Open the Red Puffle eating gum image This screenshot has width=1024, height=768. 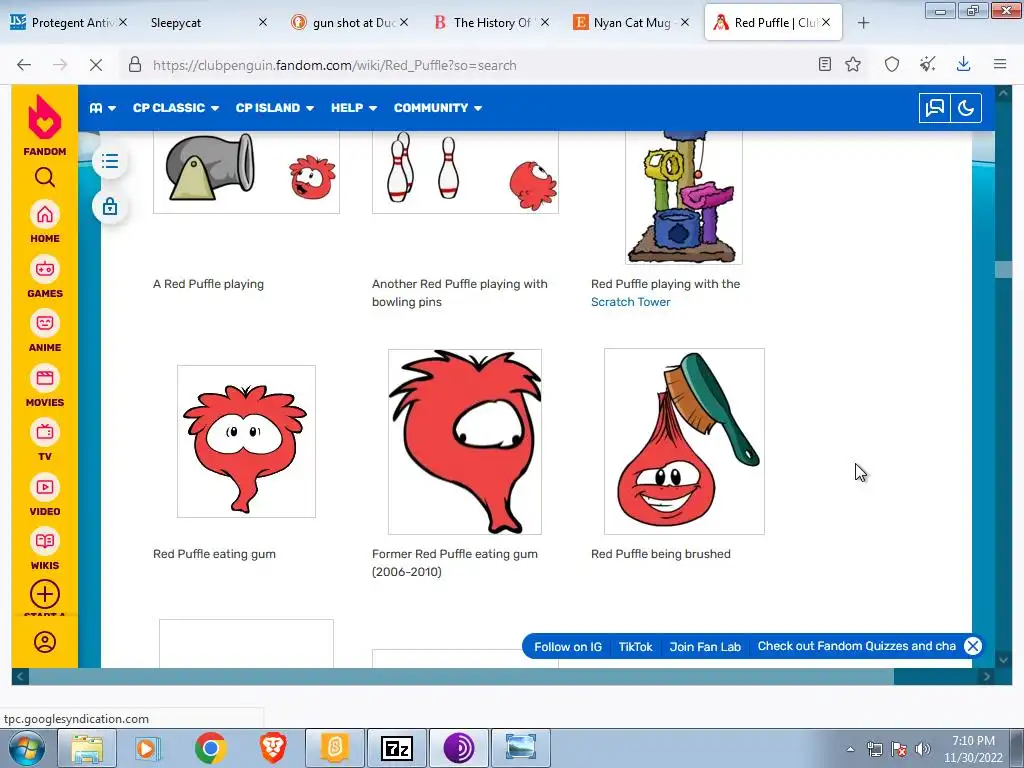coord(246,441)
